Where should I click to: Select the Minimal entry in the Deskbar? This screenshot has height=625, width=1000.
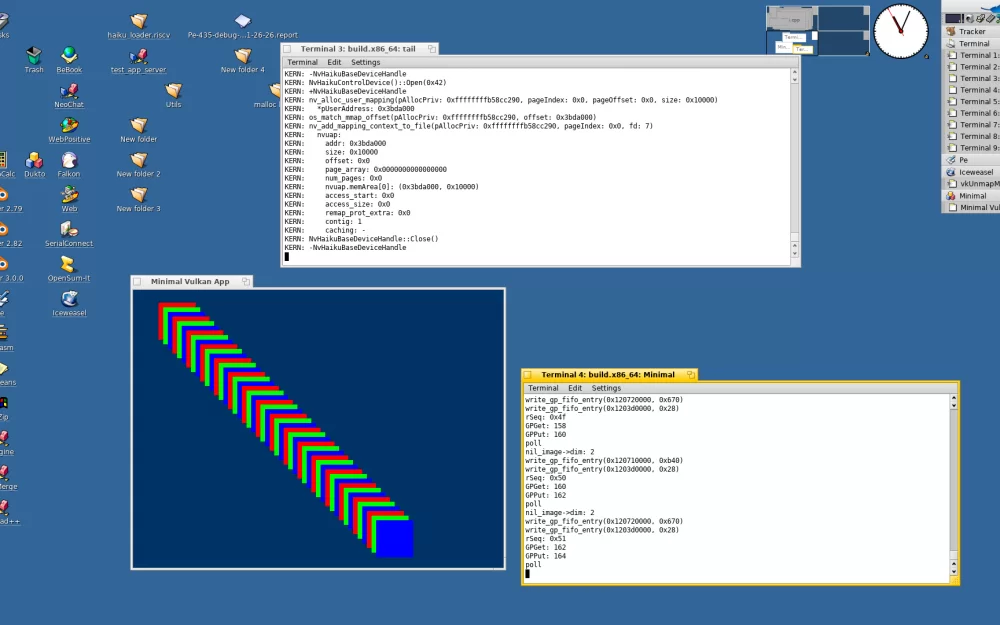pyautogui.click(x=969, y=195)
